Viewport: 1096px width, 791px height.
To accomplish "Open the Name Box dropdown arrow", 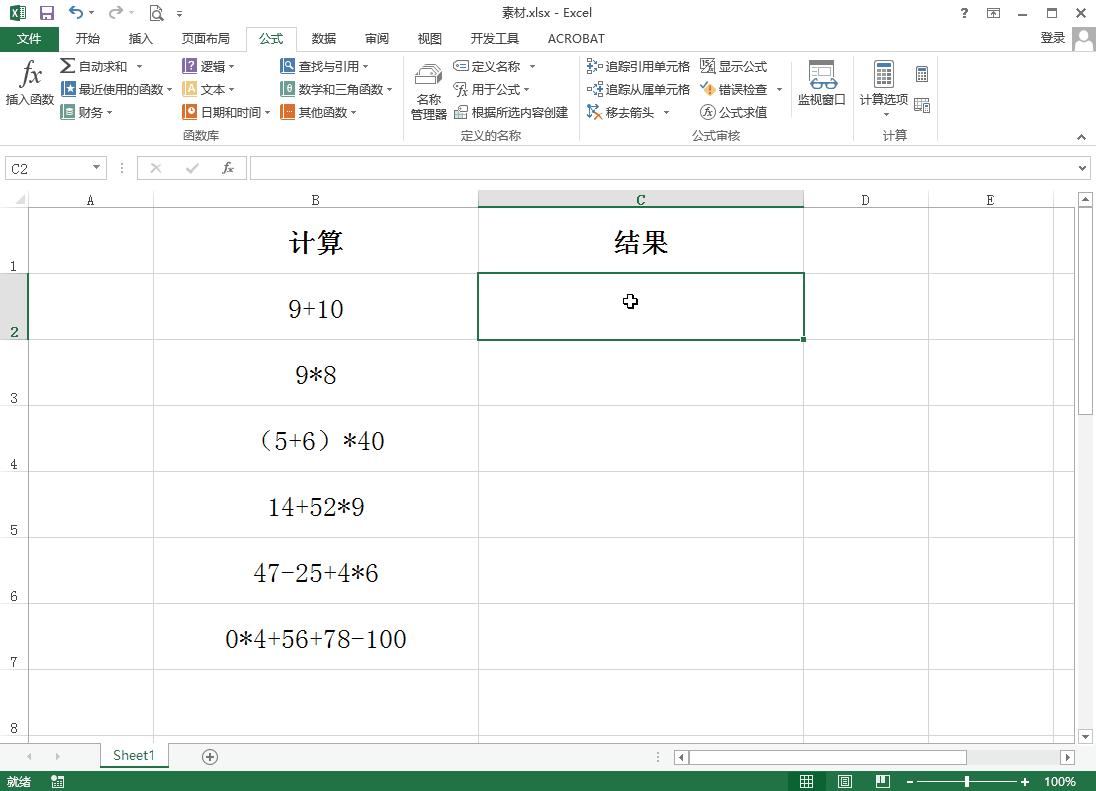I will pyautogui.click(x=96, y=168).
